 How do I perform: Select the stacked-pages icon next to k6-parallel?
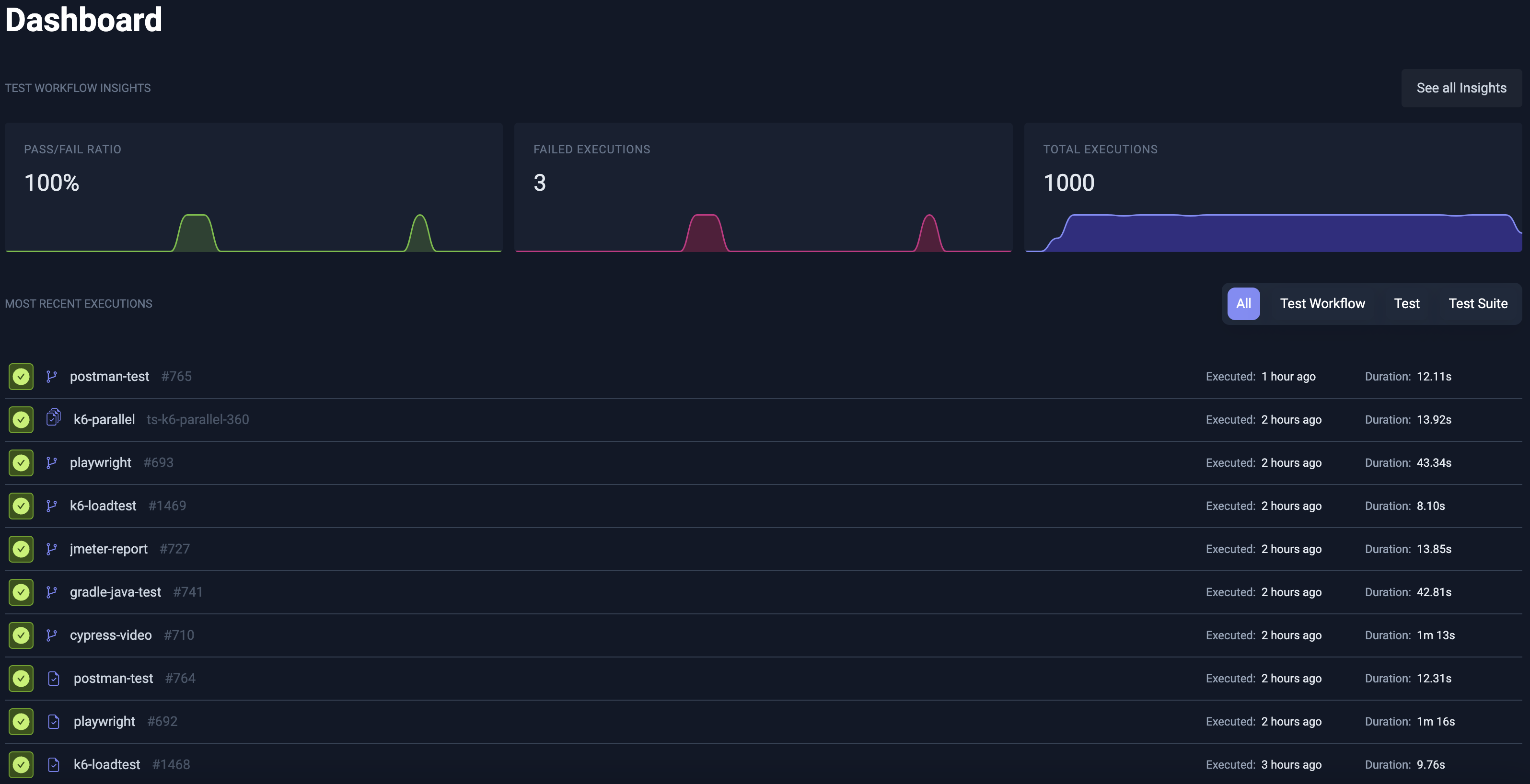[x=53, y=419]
